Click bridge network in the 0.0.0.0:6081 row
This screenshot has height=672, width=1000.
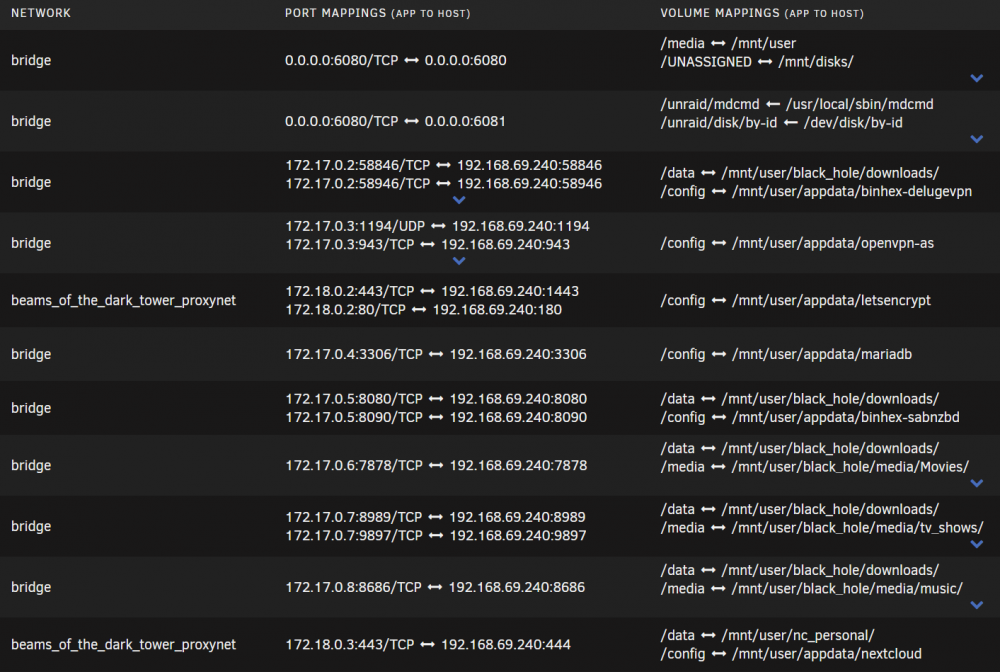click(31, 121)
